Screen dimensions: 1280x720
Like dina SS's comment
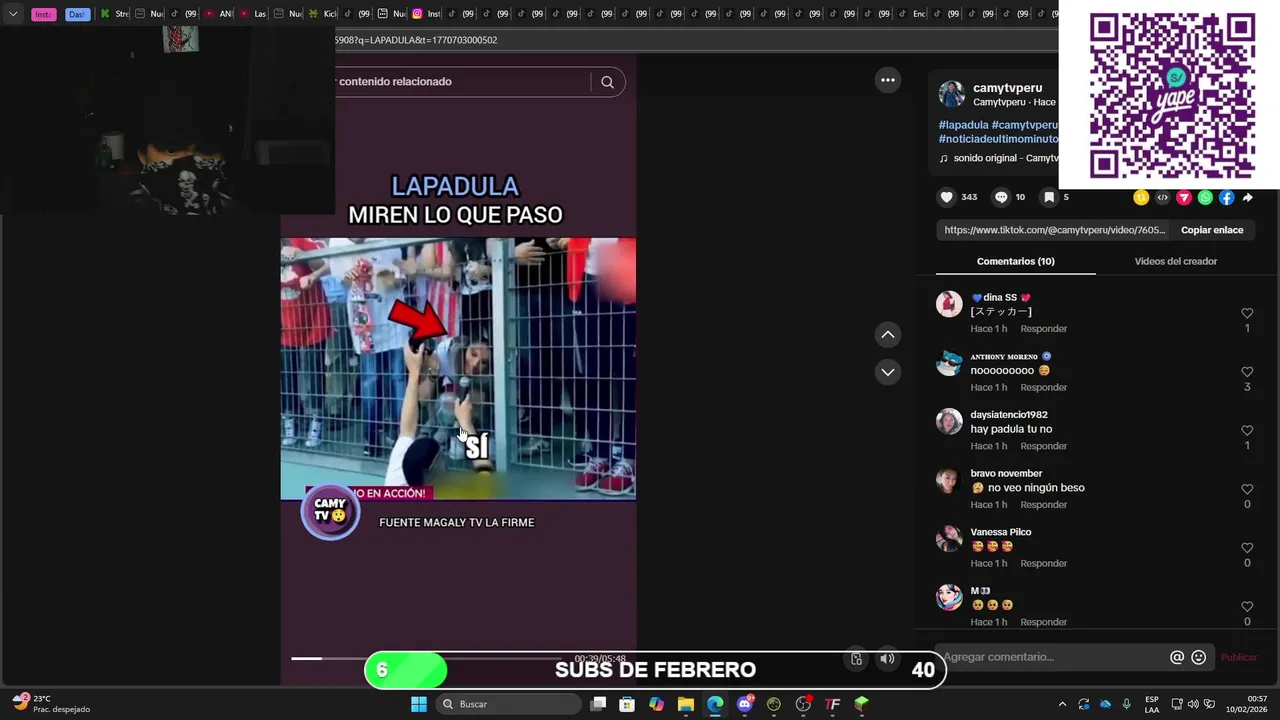pos(1247,313)
